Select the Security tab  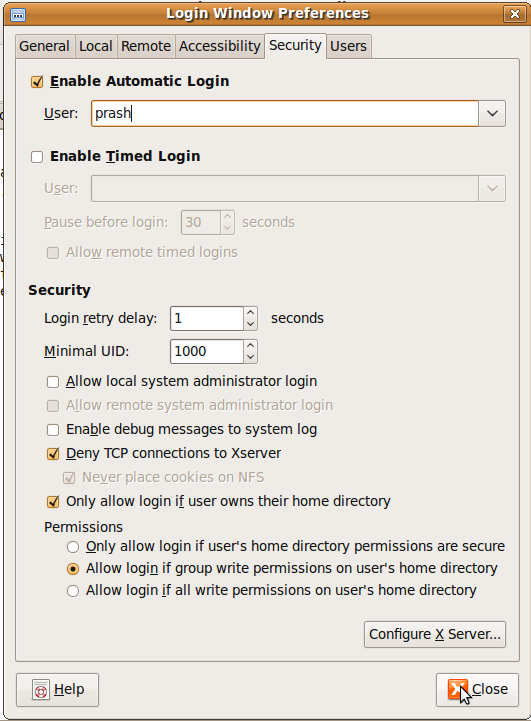[x=295, y=46]
